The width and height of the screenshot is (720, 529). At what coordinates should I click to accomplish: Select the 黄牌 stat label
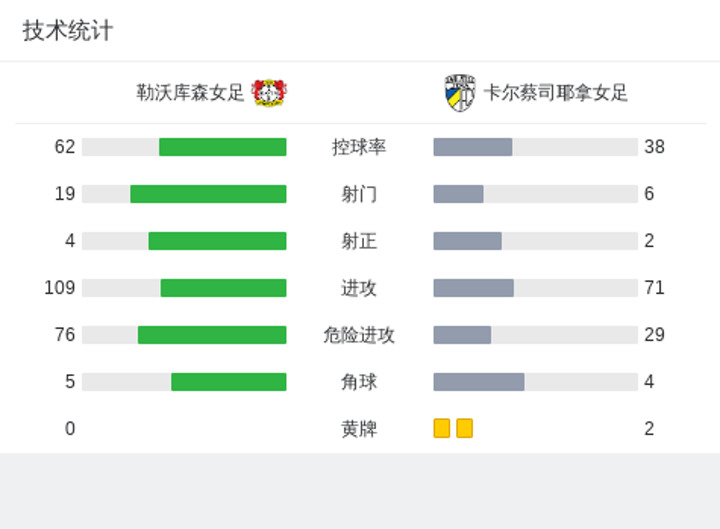point(359,429)
